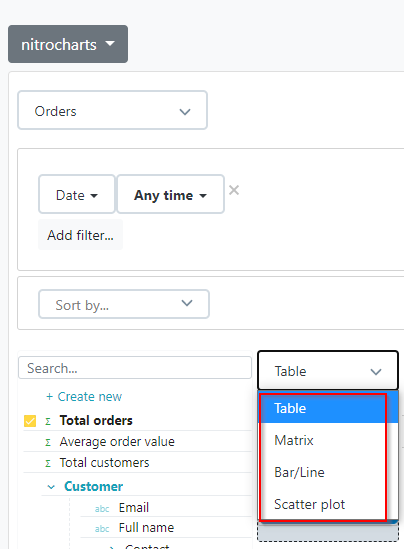Image resolution: width=404 pixels, height=549 pixels.
Task: Choose Scatter plot option in list
Action: [x=328, y=504]
